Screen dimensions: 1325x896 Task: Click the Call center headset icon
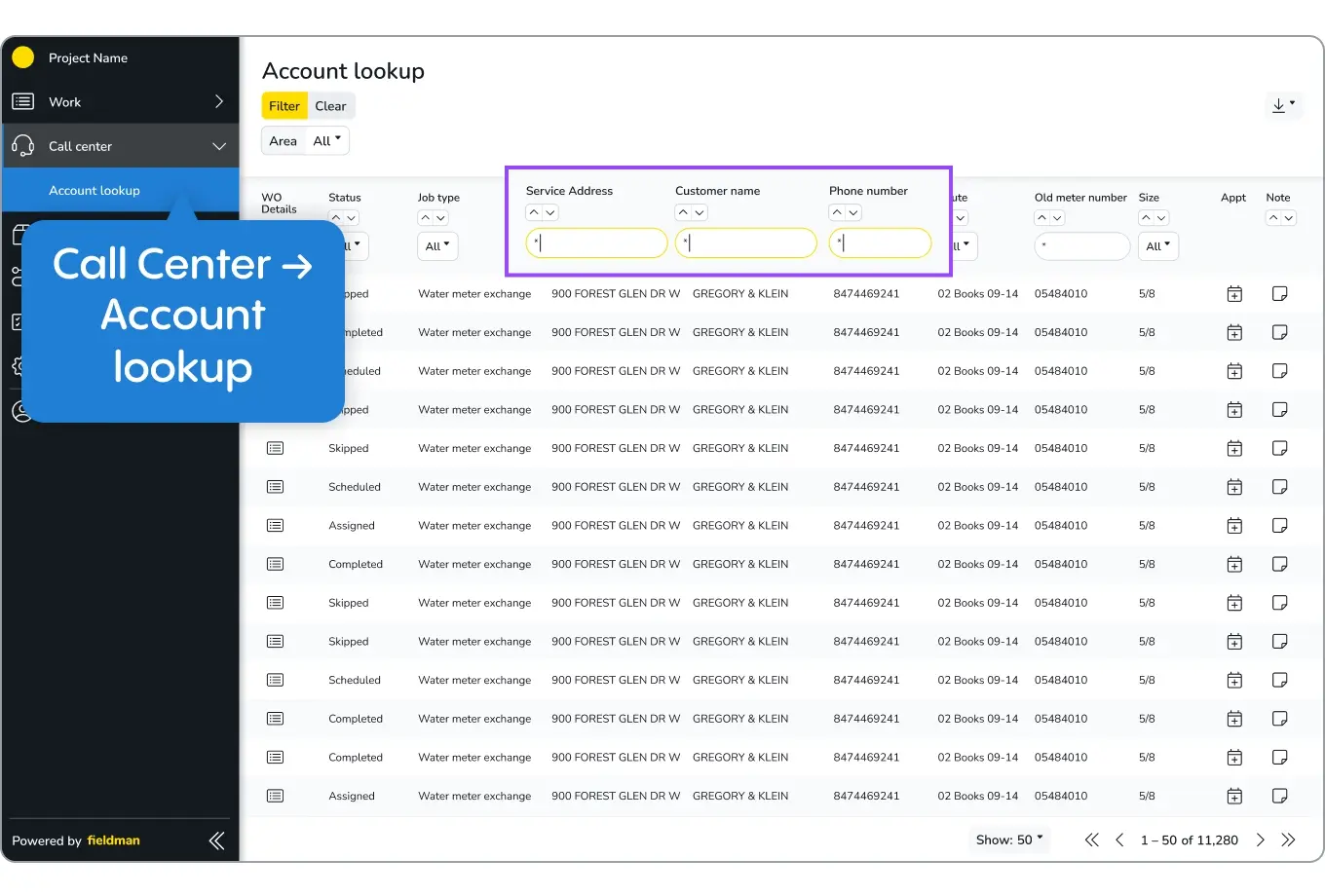23,146
